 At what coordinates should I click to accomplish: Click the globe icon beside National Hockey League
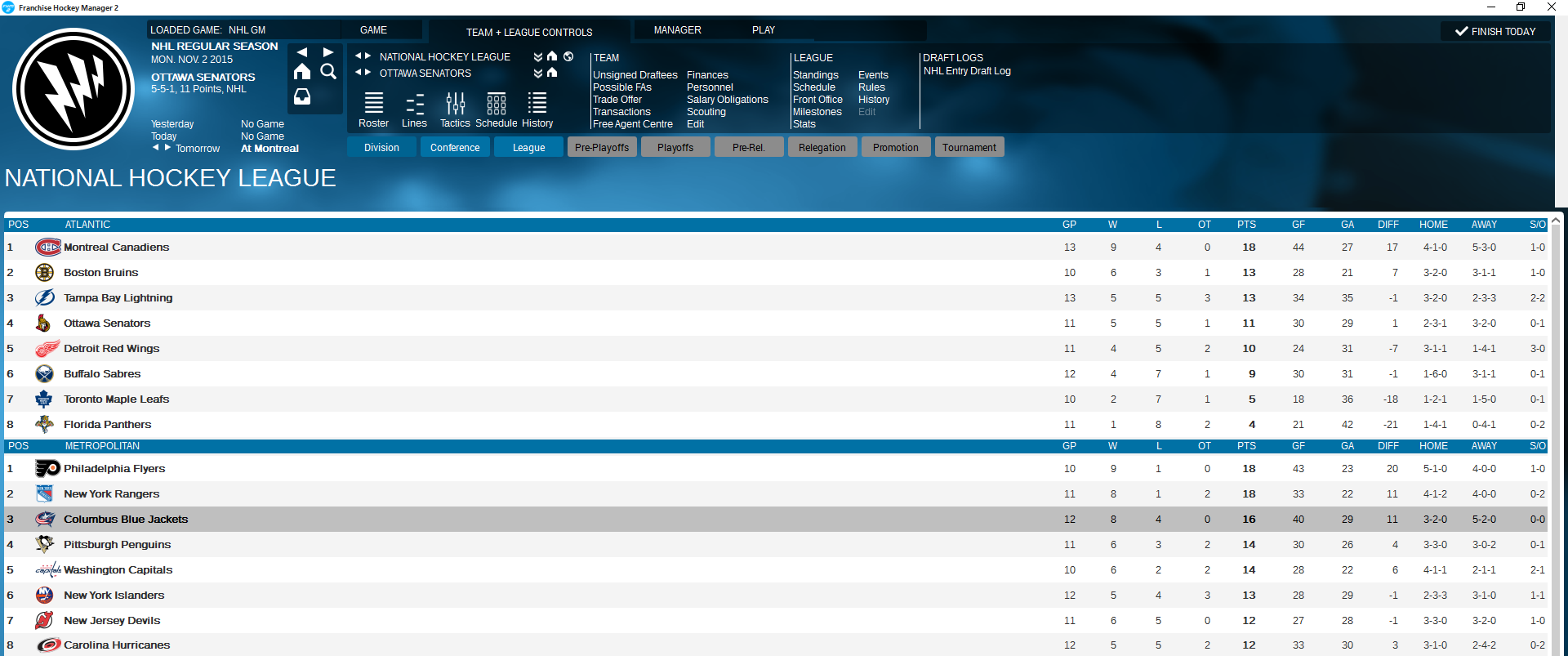click(x=568, y=56)
